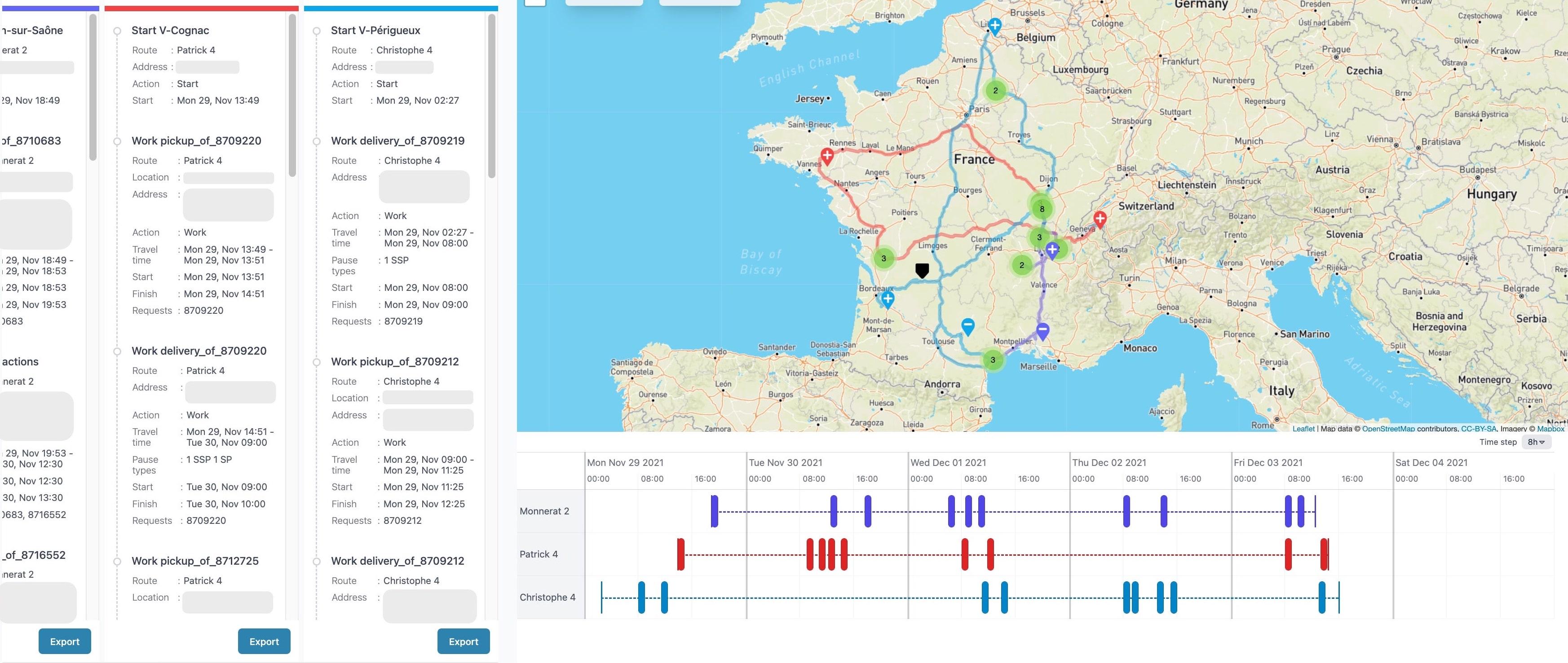Click the step circle beside Work delivery_of_8709220
This screenshot has height=663, width=1568.
pos(118,351)
